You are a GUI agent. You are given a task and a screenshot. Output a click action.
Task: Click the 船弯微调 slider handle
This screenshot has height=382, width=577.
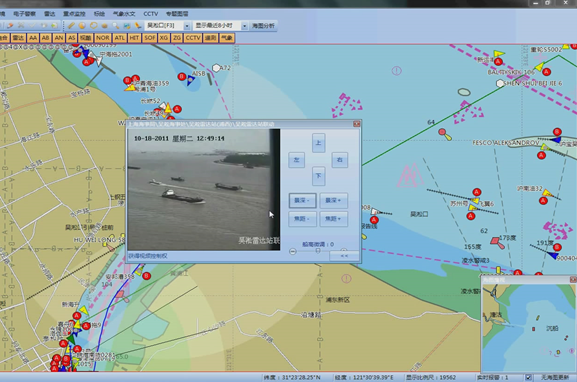[x=318, y=251]
